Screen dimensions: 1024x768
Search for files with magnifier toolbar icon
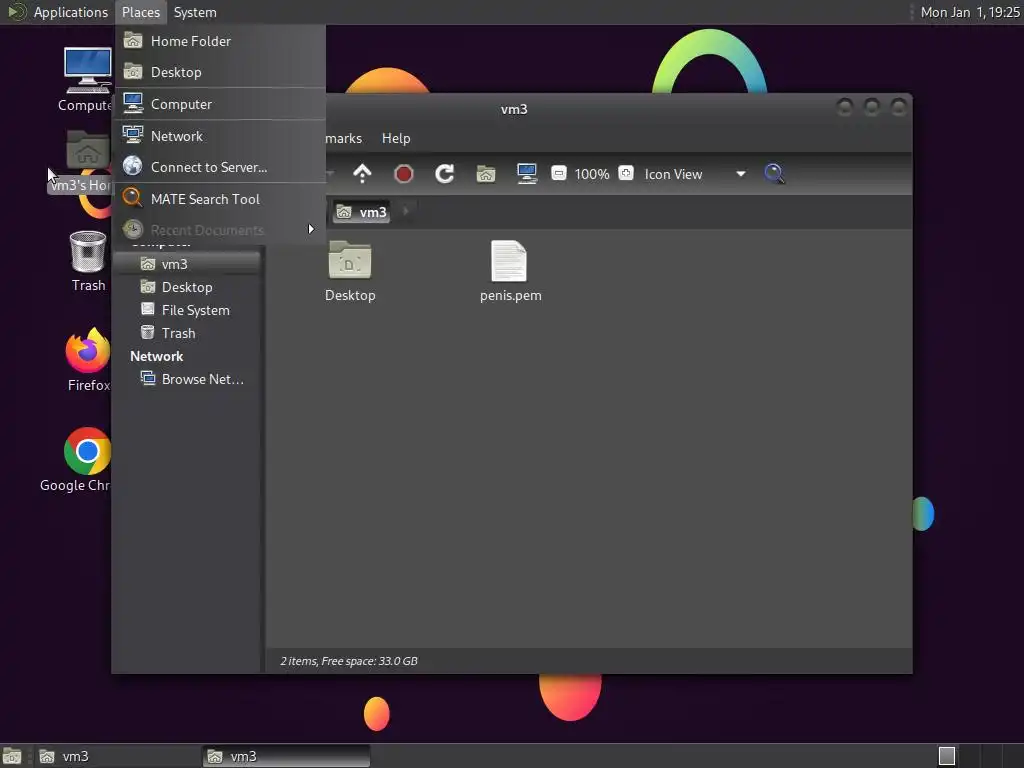[x=775, y=174]
